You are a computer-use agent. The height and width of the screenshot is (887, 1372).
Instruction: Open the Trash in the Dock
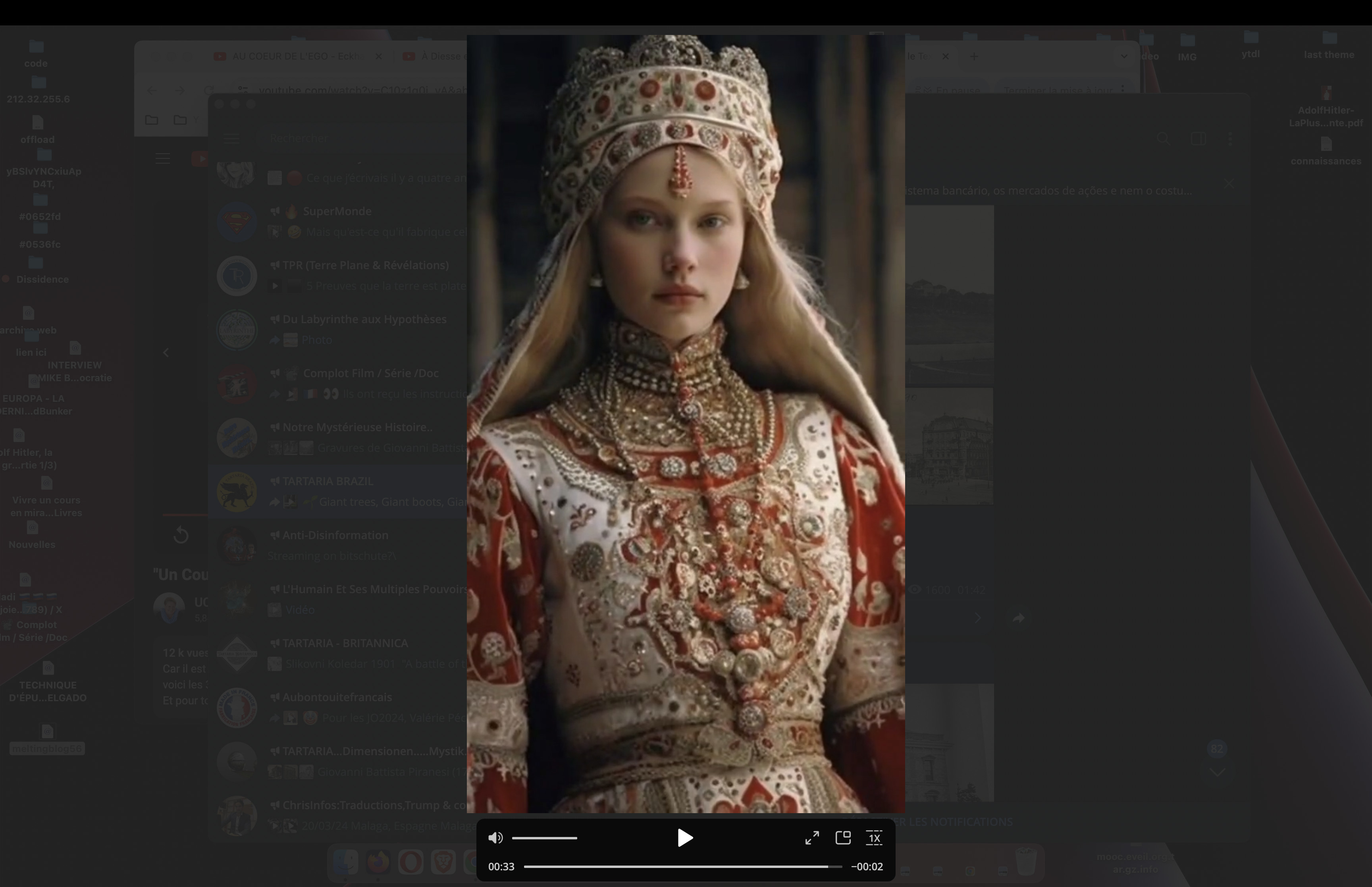tap(1026, 862)
